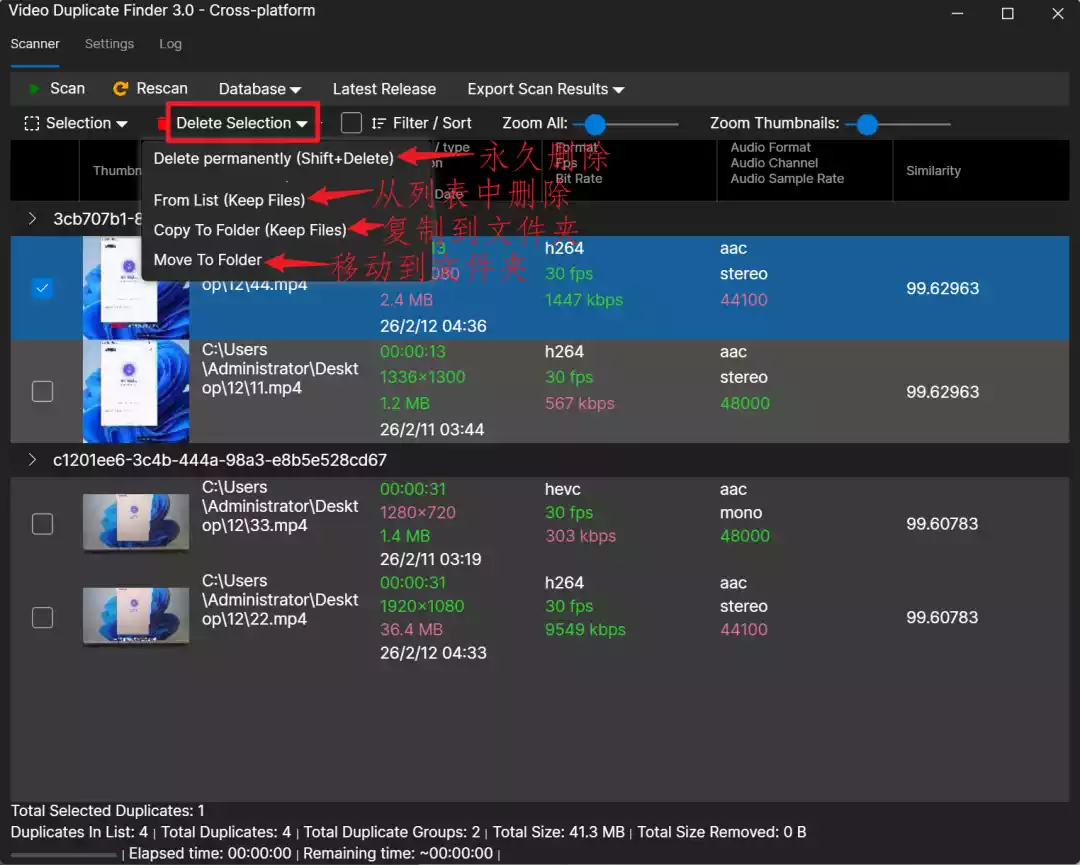Click the Latest Release button
The image size is (1080, 865).
(384, 89)
